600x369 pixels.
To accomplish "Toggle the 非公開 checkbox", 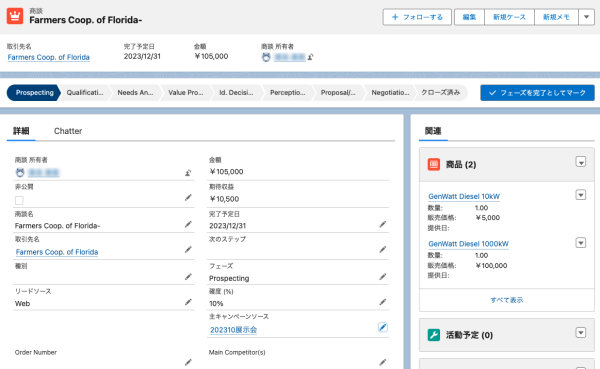I will [x=19, y=200].
